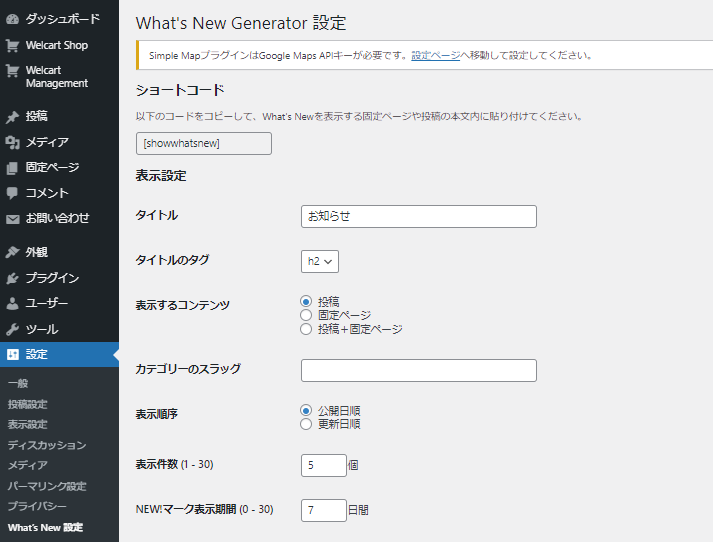The height and width of the screenshot is (542, 713).
Task: Click the カテゴリーのスラッグ text field
Action: click(419, 371)
